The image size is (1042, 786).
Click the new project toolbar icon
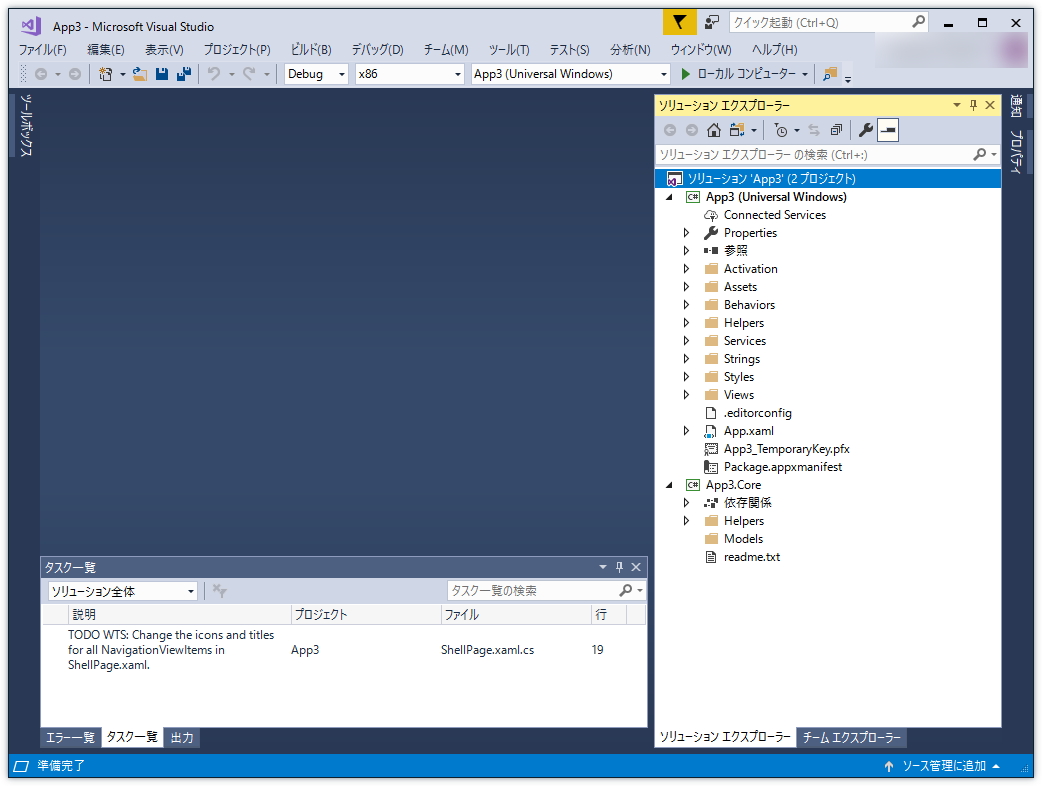point(105,74)
